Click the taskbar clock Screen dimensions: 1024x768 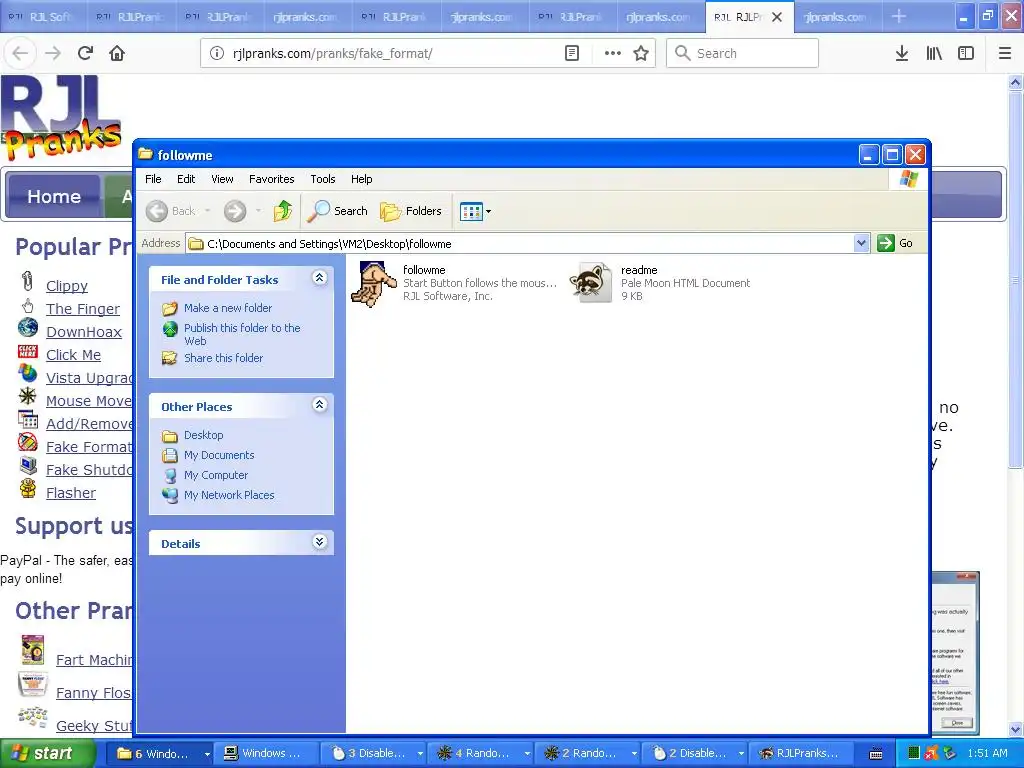(987, 753)
